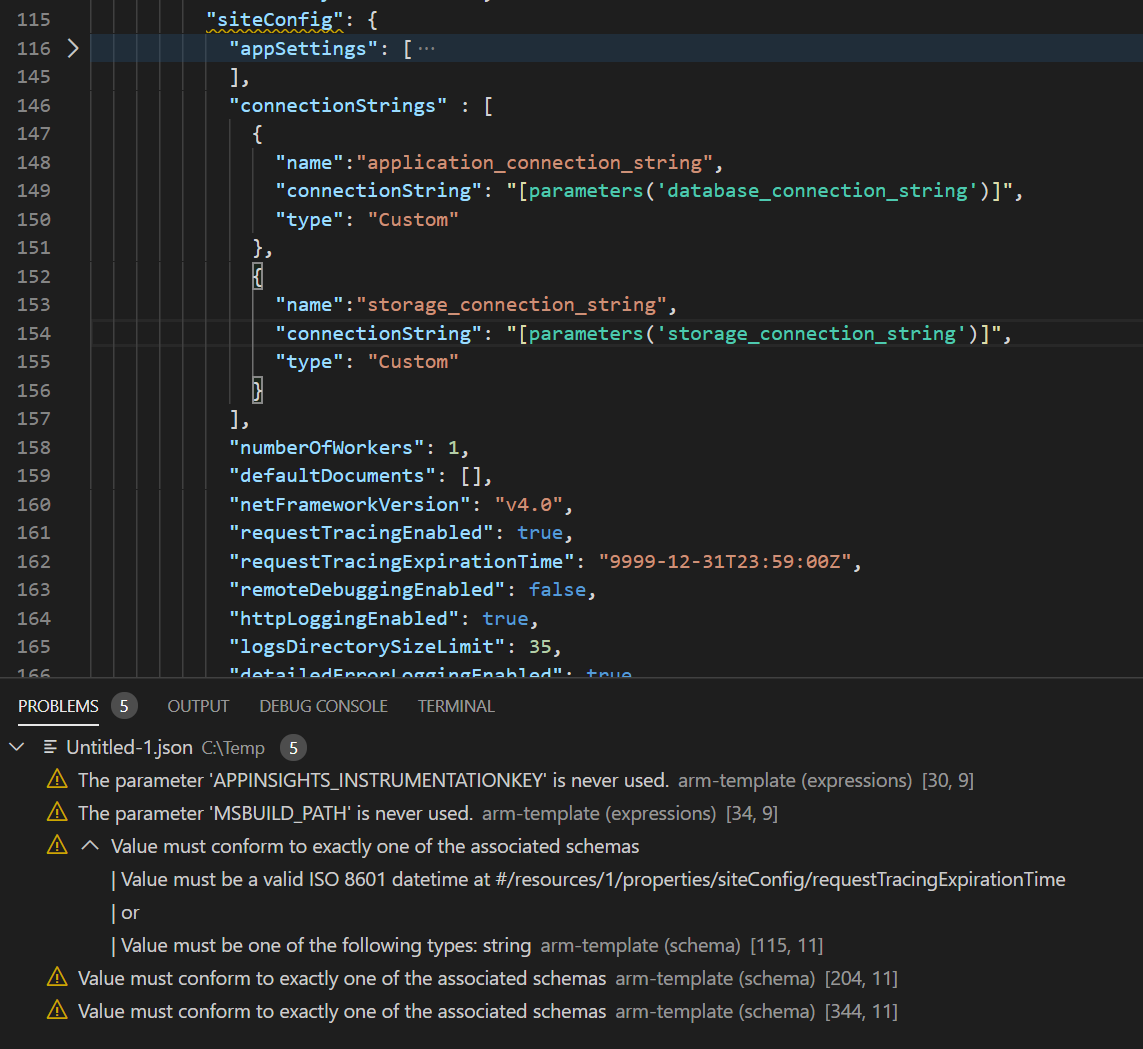Click the breadcrumb badge next to C:\Temp

click(291, 746)
